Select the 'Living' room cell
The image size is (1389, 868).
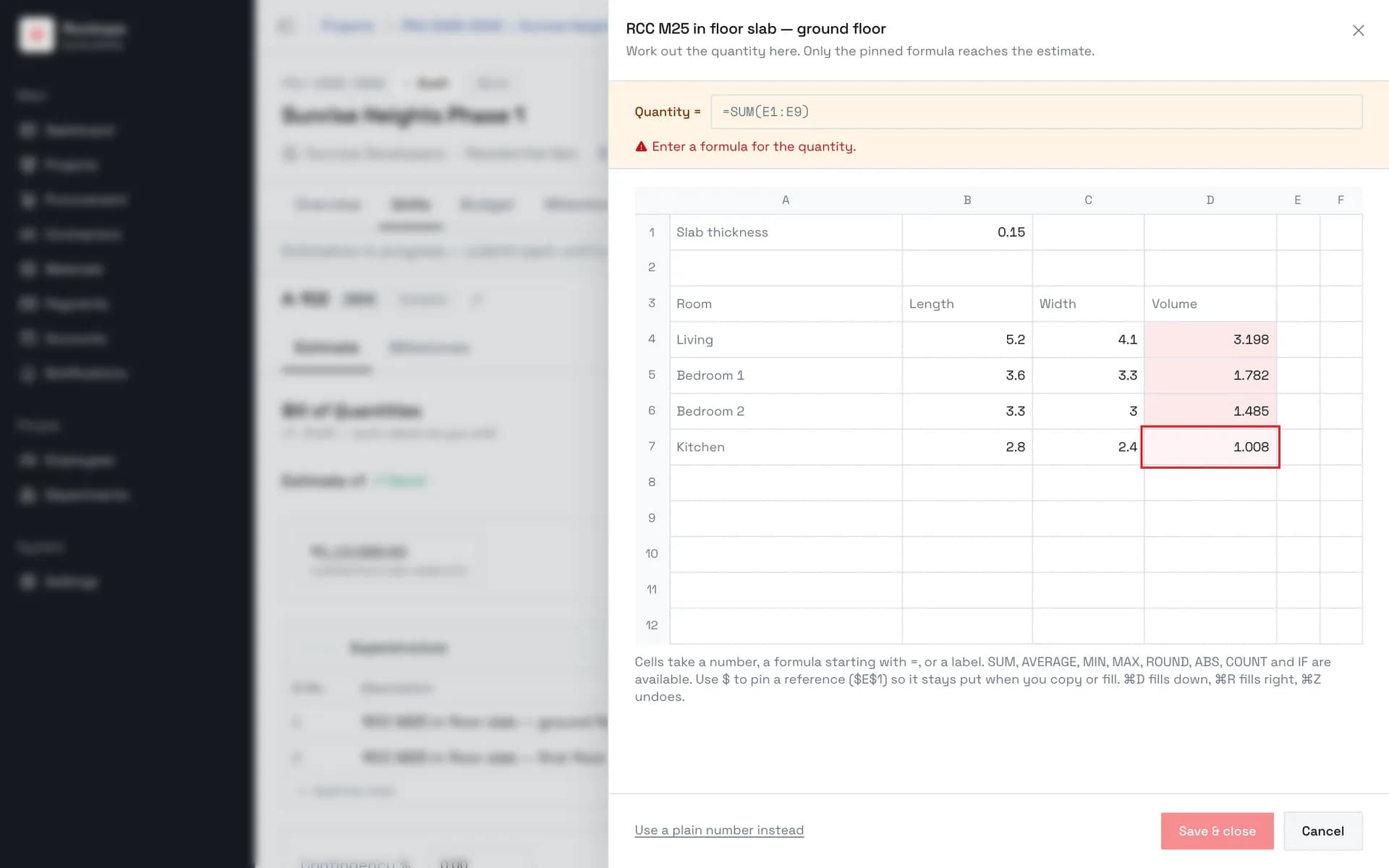tap(786, 339)
